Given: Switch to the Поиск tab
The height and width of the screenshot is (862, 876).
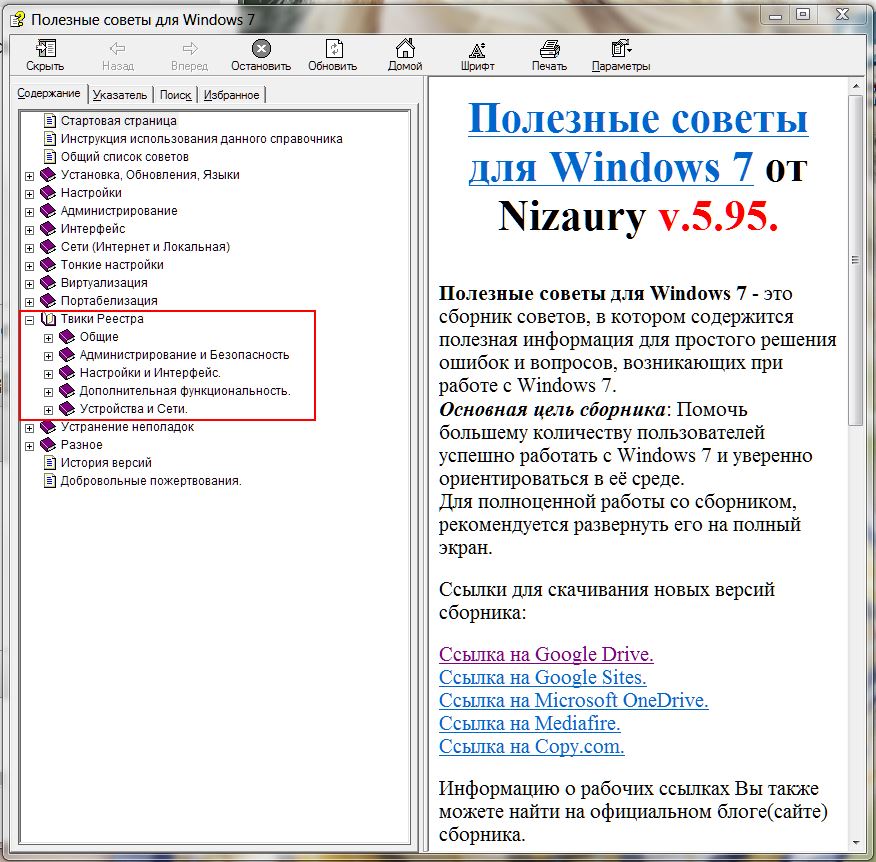Looking at the screenshot, I should coord(175,95).
